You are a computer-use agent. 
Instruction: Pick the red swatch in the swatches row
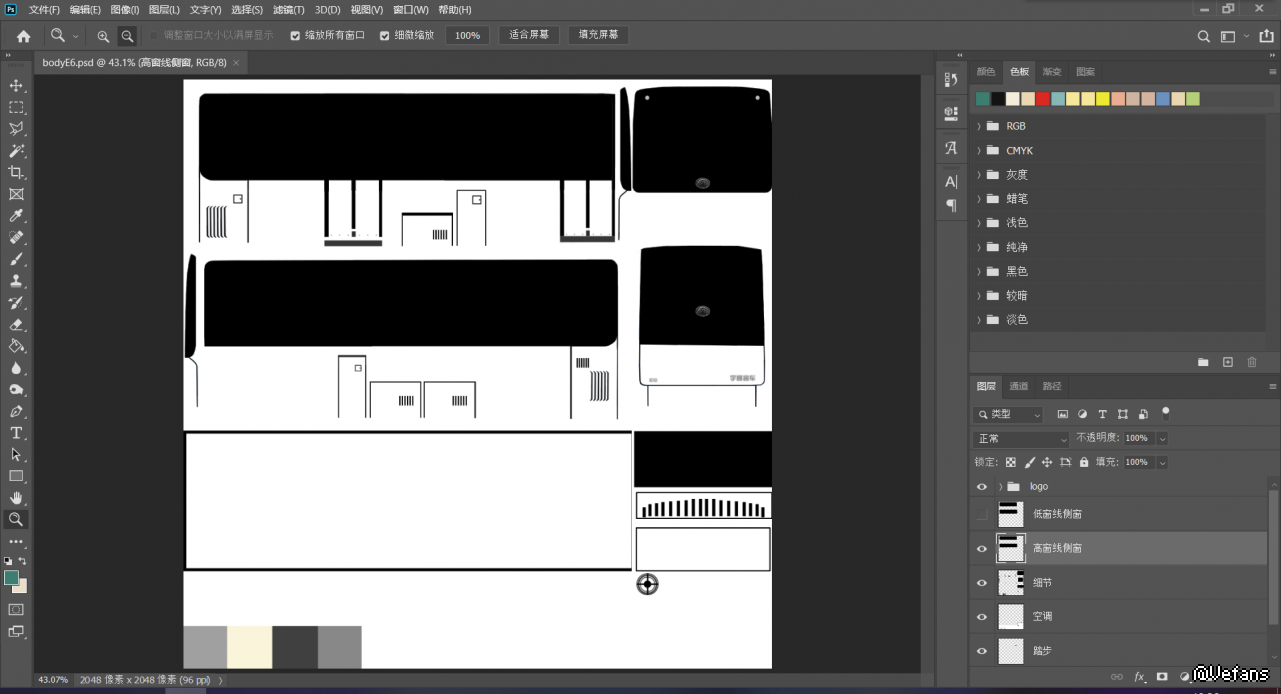pos(1043,99)
